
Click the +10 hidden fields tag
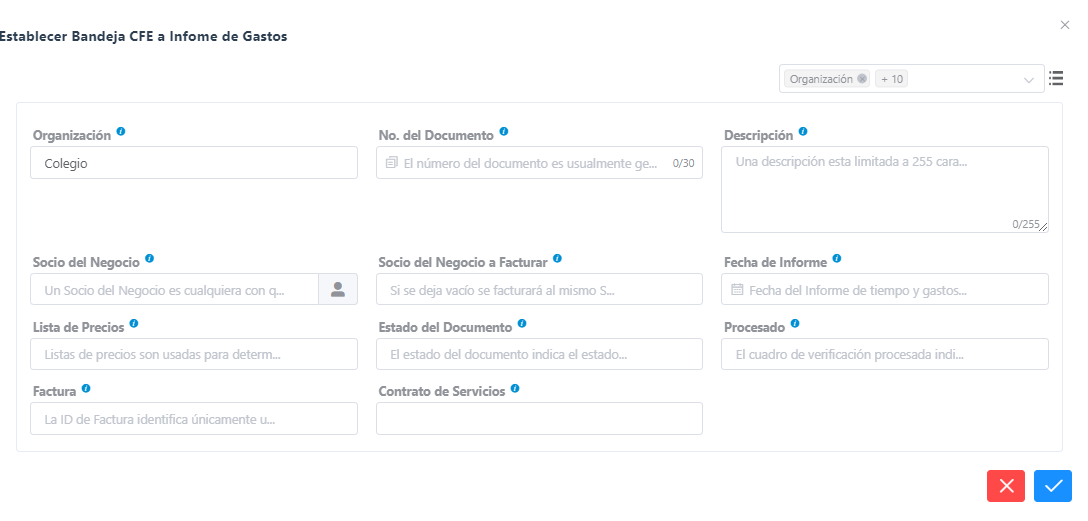pyautogui.click(x=891, y=79)
